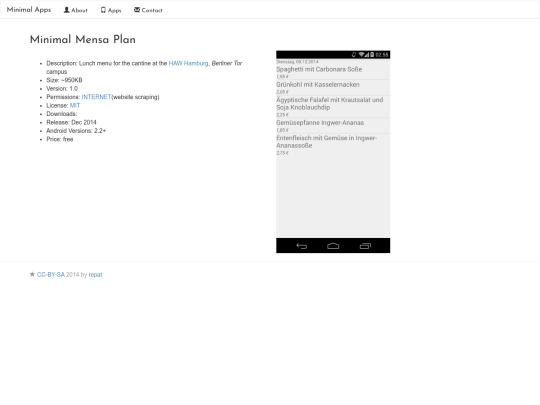Open the Apps menu item
Image resolution: width=540 pixels, height=405 pixels.
click(111, 10)
